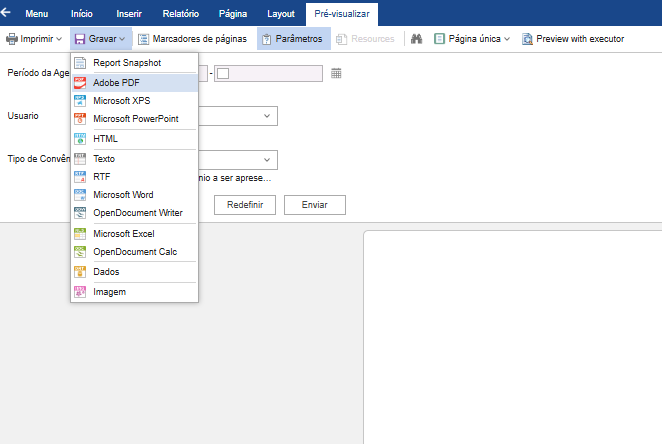
Task: Open the Menu tab
Action: pyautogui.click(x=37, y=14)
